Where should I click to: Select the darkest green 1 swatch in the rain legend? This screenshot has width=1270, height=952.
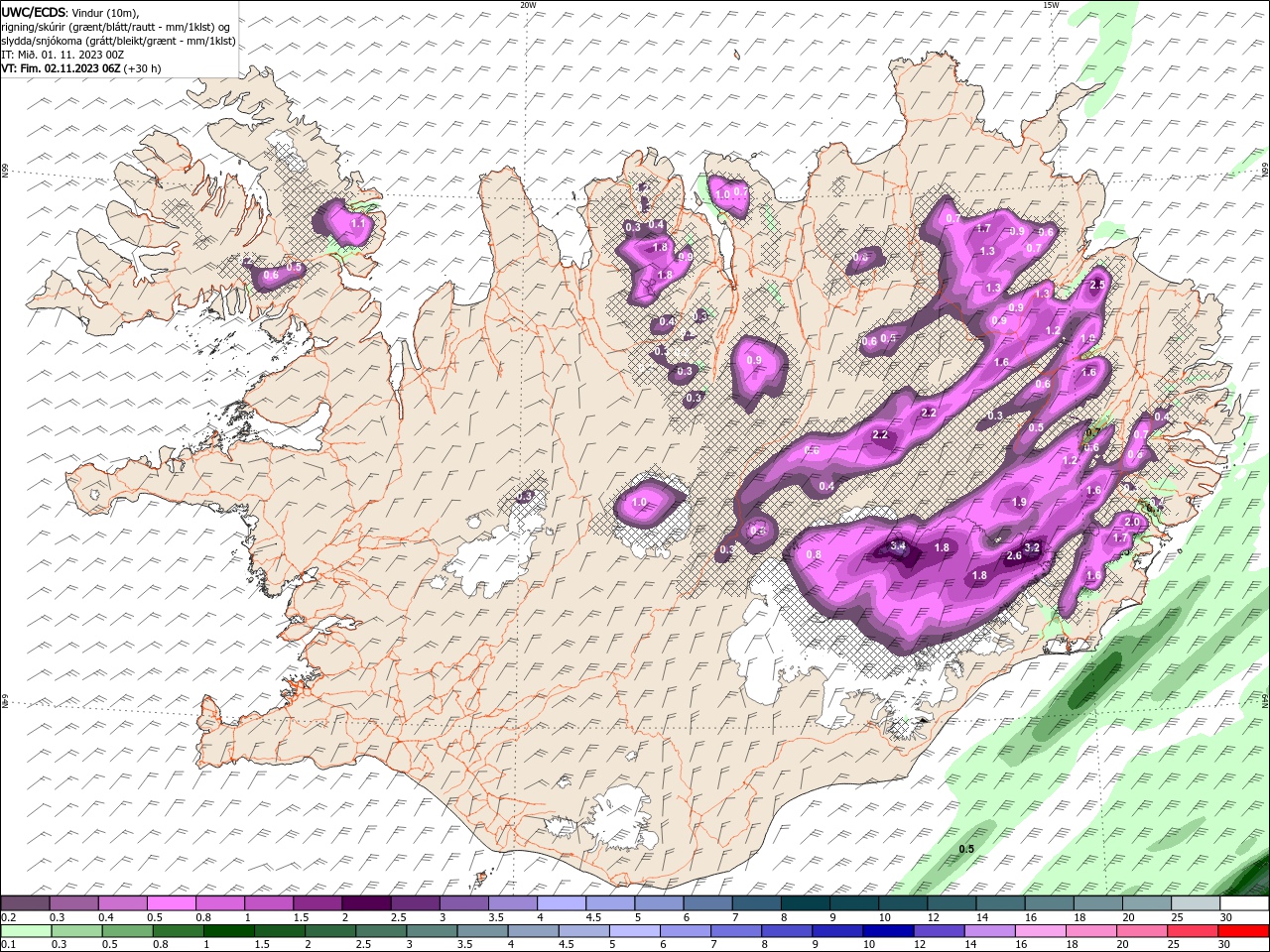pyautogui.click(x=229, y=931)
